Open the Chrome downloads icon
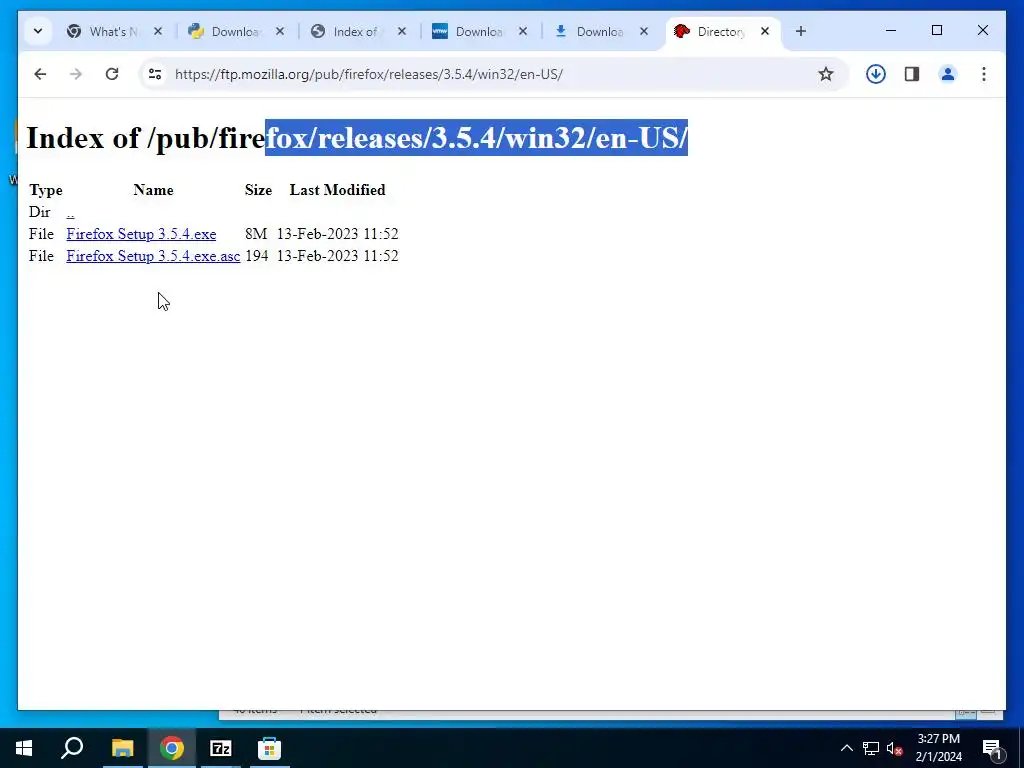 click(x=876, y=74)
